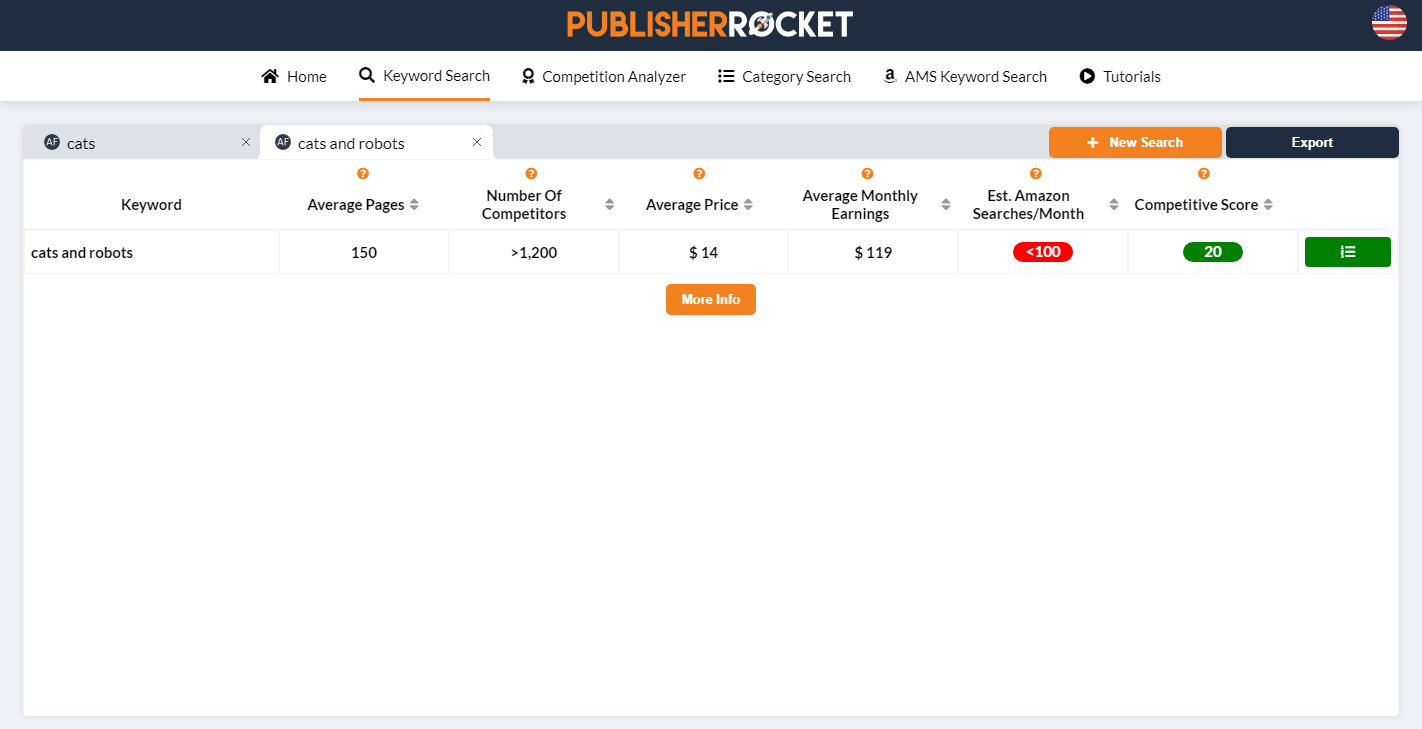Show help for Competitive Score column
The width and height of the screenshot is (1422, 729).
coord(1203,174)
